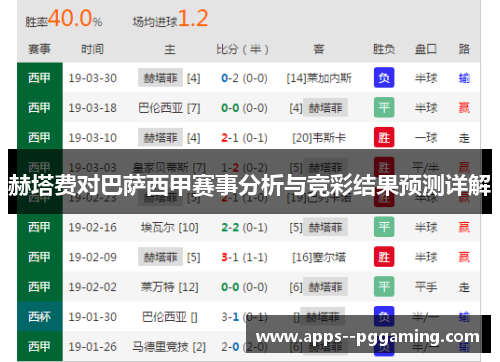Image resolution: width=500 pixels, height=362 pixels.
Task: Click score 0-0 (0-0) for 19-03-18
Action: point(244,108)
